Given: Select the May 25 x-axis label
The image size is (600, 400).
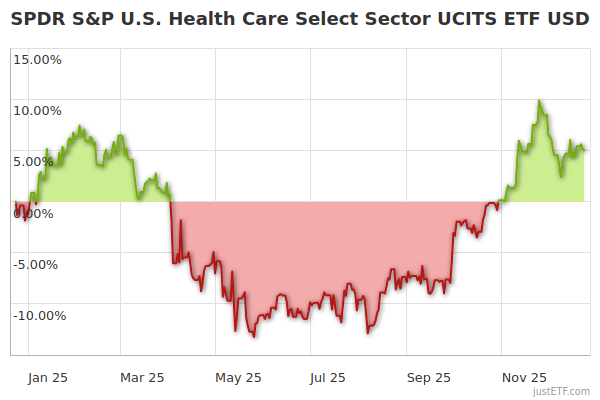Looking at the screenshot, I should [237, 377].
